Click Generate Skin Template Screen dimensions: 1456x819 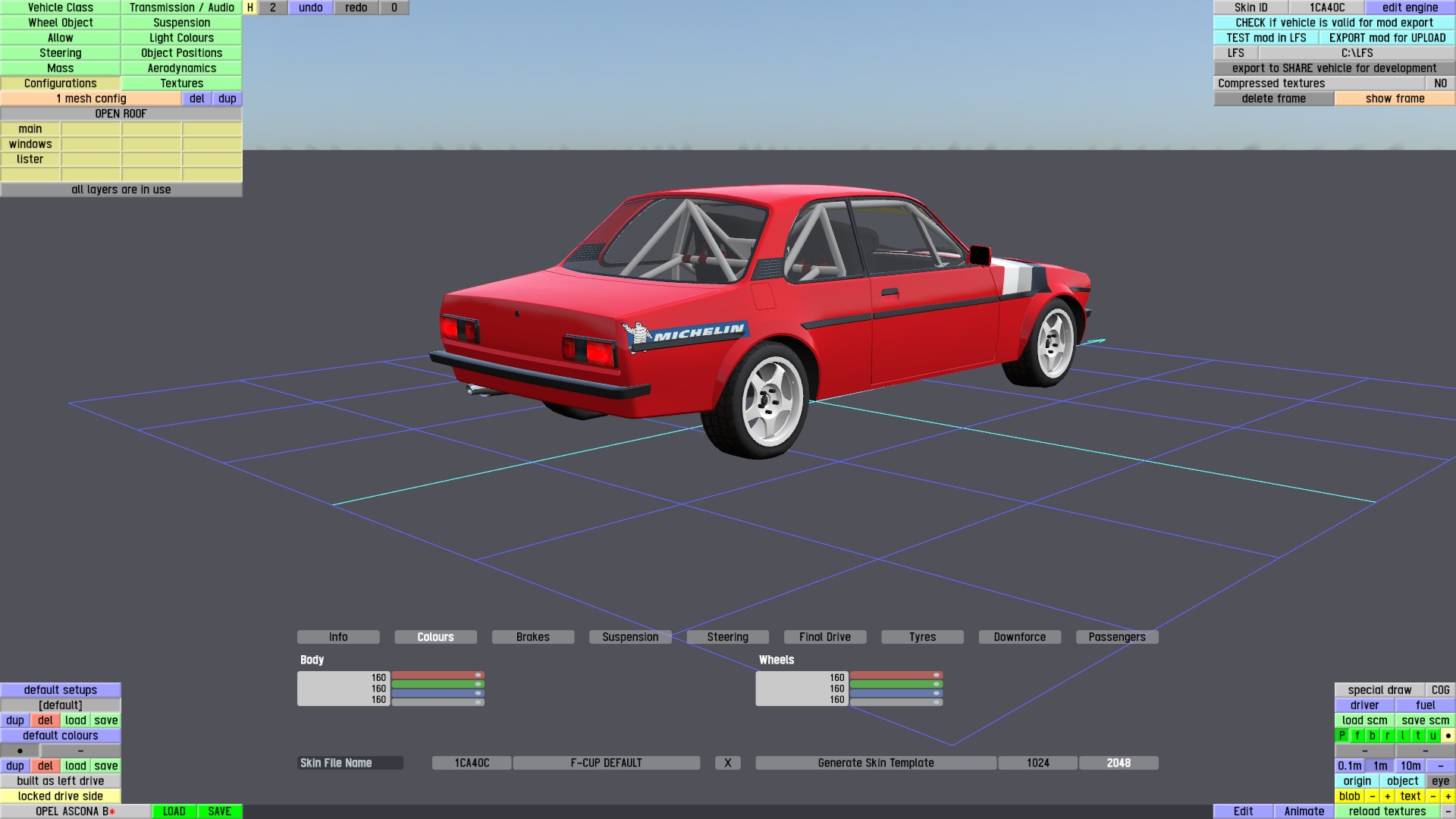coord(876,763)
